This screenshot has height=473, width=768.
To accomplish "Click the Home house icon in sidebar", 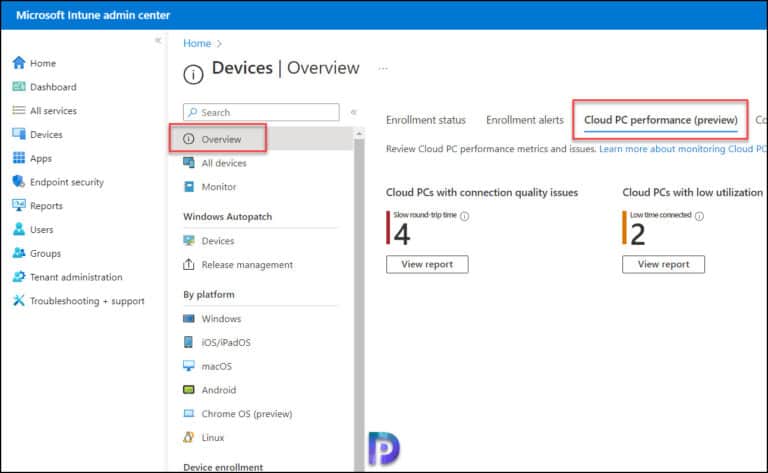I will coord(19,63).
